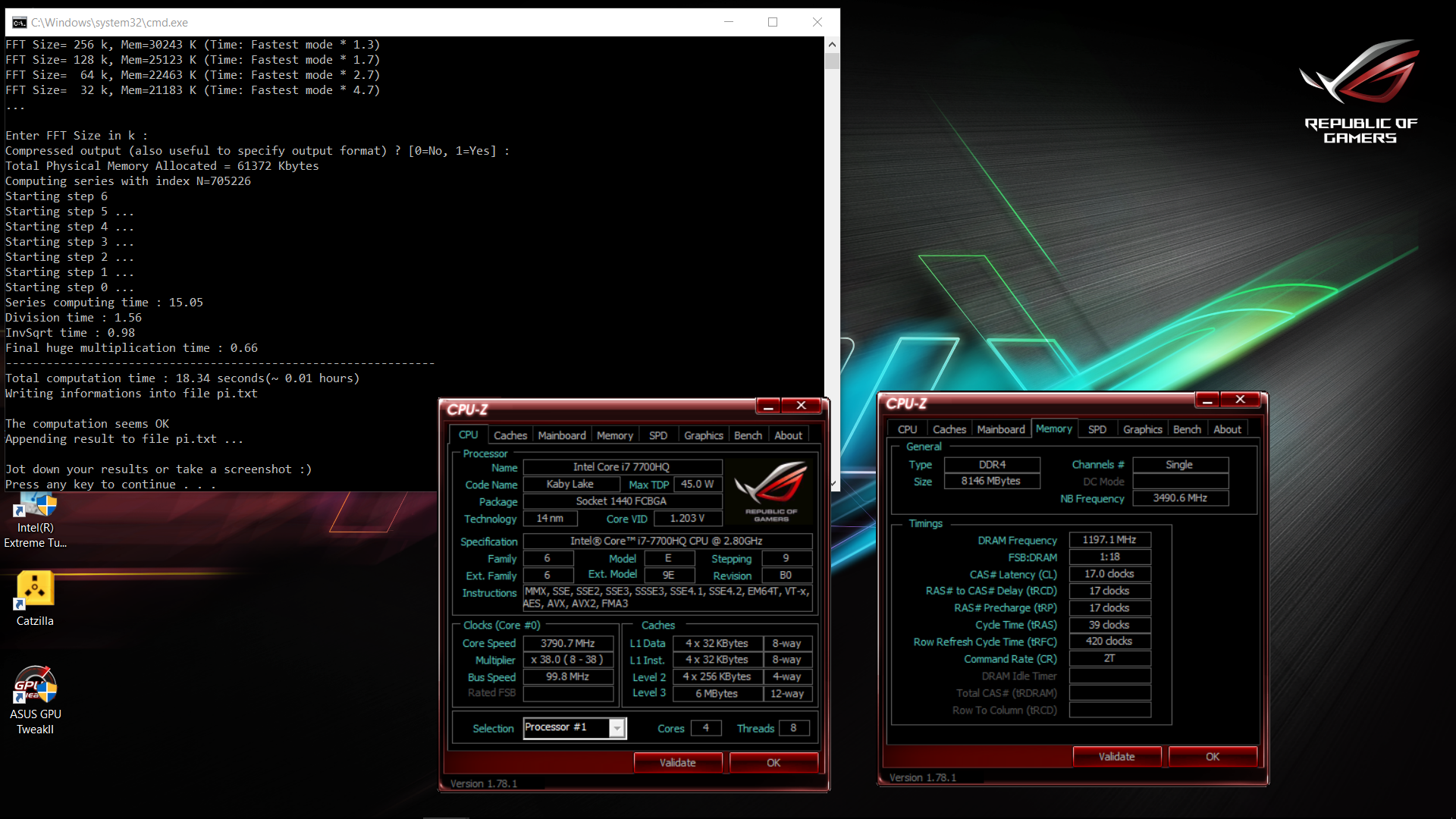Click 'Total computation time : 18.34 seconds' line
Viewport: 1456px width, 819px height.
pyautogui.click(x=183, y=378)
